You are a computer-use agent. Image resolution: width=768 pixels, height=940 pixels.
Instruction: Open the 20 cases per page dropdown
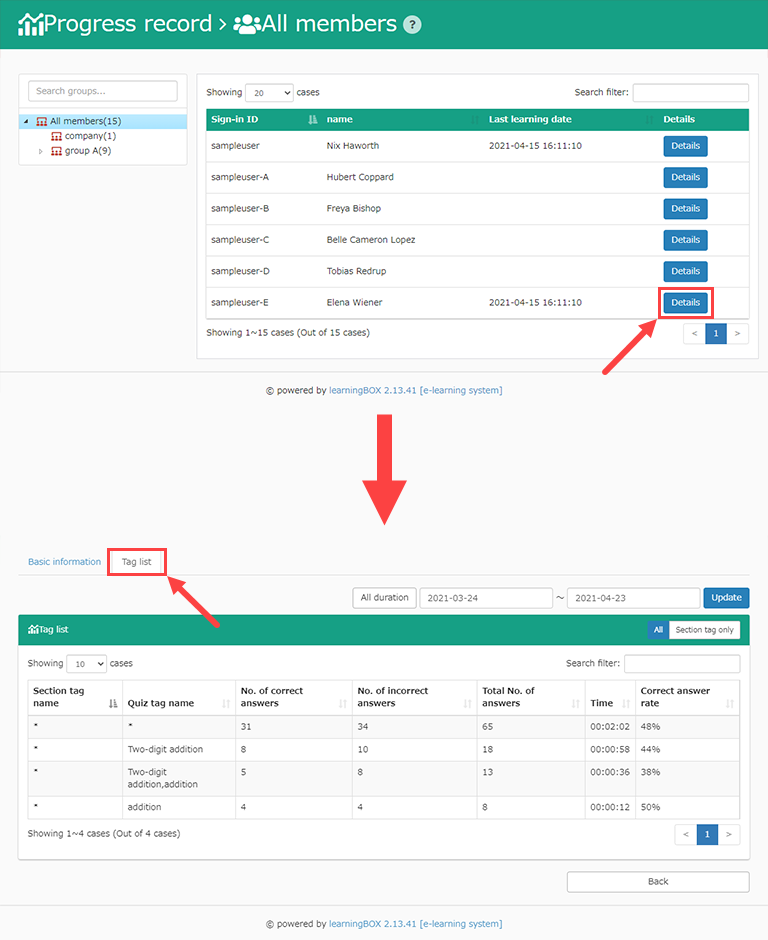coord(269,93)
